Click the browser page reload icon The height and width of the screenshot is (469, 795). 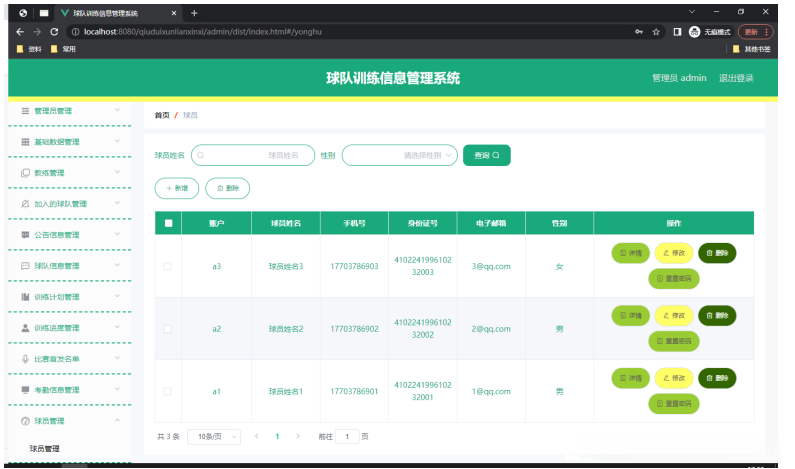pos(54,32)
